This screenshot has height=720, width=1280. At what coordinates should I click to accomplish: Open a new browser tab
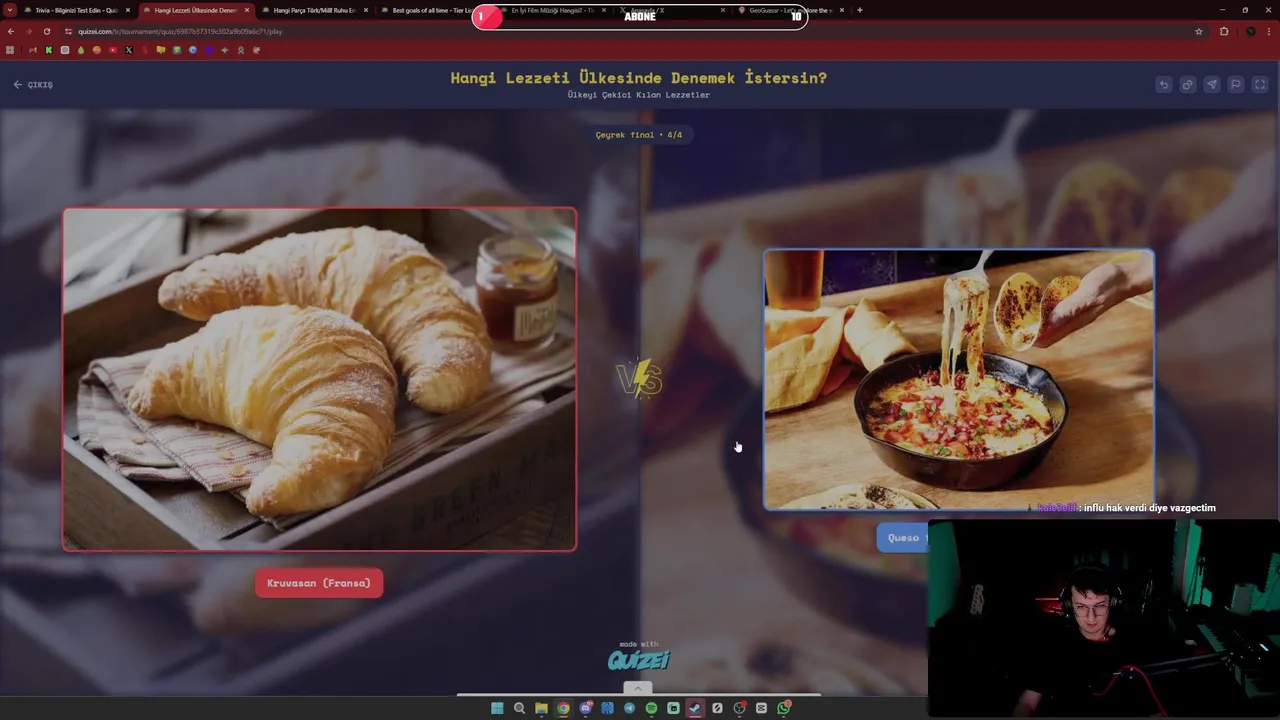(x=860, y=10)
